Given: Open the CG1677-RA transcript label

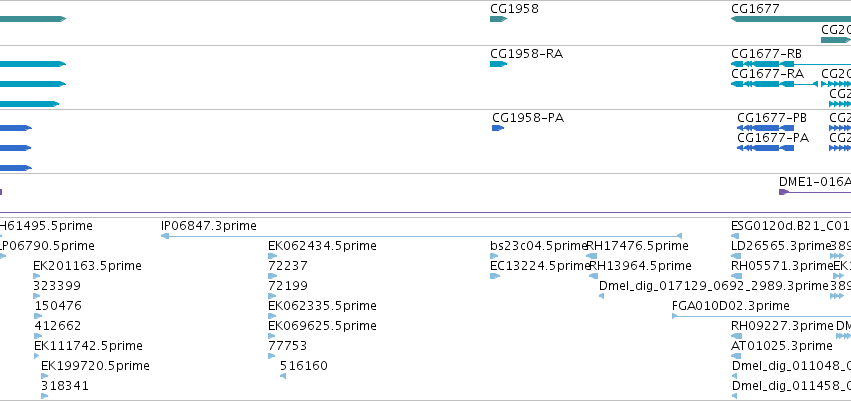Looking at the screenshot, I should 767,74.
